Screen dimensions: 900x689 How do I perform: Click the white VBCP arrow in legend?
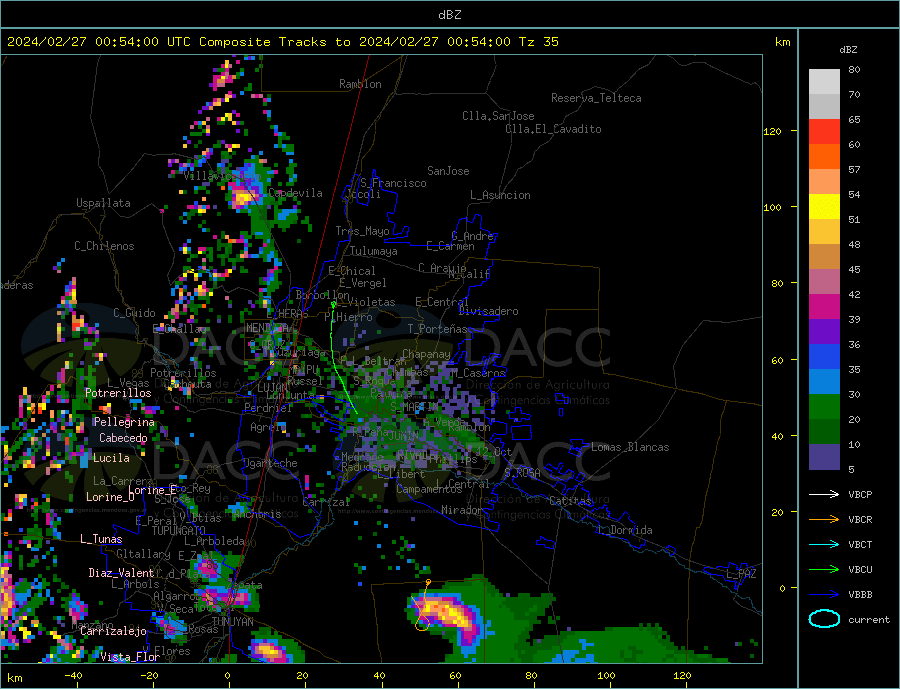click(824, 494)
